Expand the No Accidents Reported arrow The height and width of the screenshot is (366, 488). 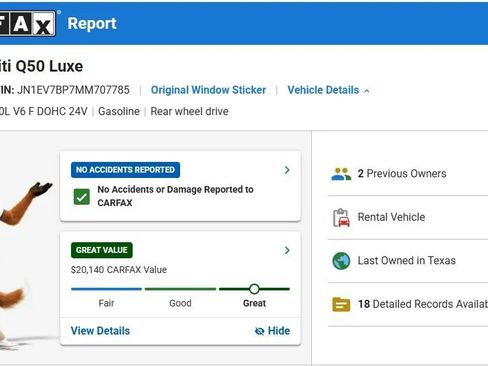tap(287, 170)
